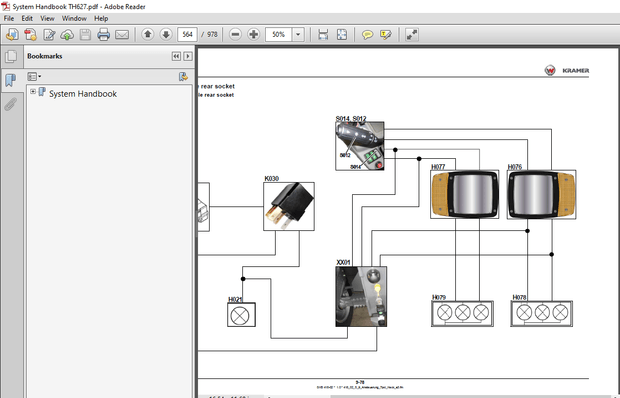Click the Create PDF online icon
Image resolution: width=620 pixels, height=398 pixels.
point(30,35)
